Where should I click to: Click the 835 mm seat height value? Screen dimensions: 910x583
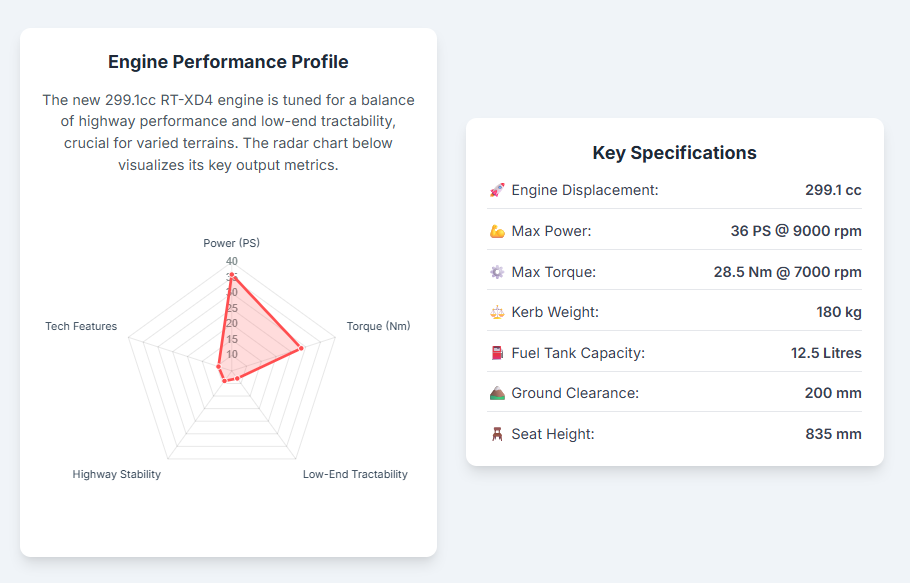[833, 434]
